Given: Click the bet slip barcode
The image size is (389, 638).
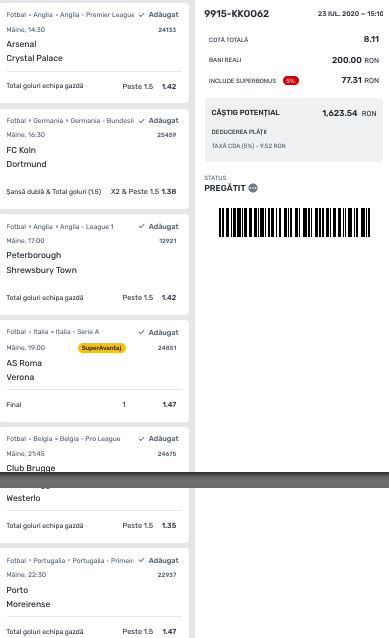Looking at the screenshot, I should [294, 222].
